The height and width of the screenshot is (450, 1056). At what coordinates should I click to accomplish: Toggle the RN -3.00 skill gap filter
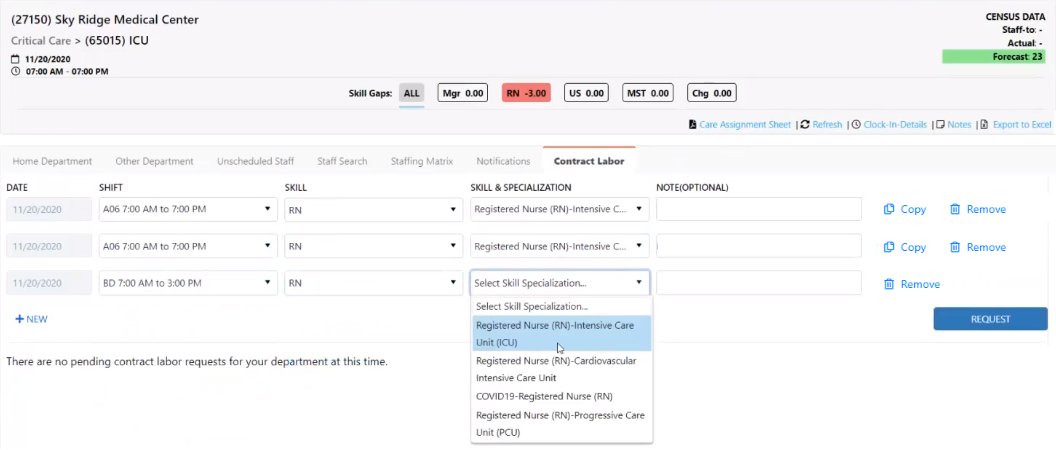click(526, 93)
